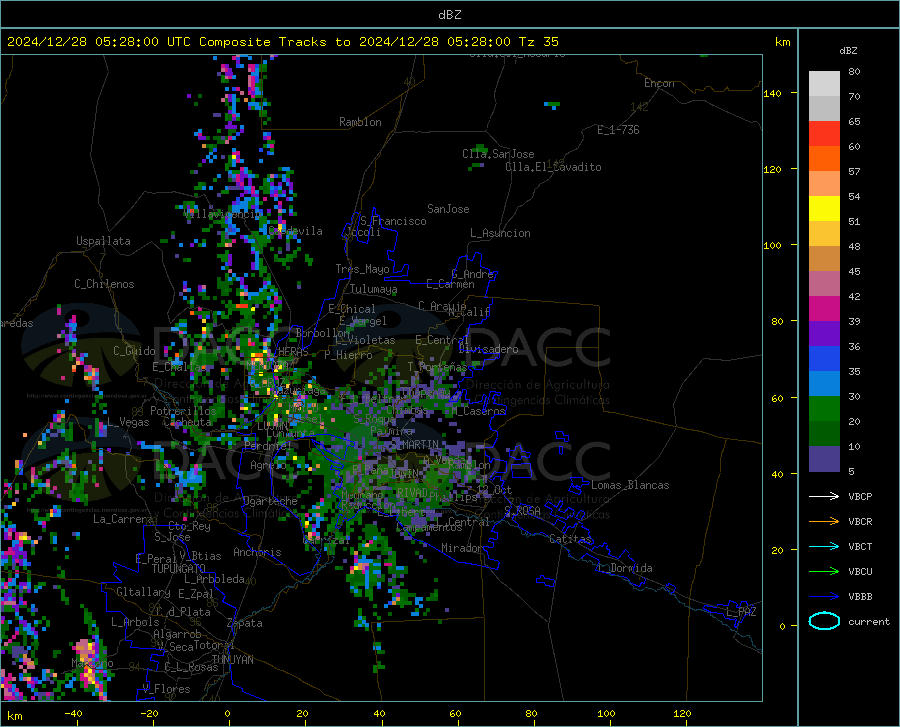Image resolution: width=900 pixels, height=727 pixels.
Task: Click the Gltallary map label
Action: [x=143, y=592]
